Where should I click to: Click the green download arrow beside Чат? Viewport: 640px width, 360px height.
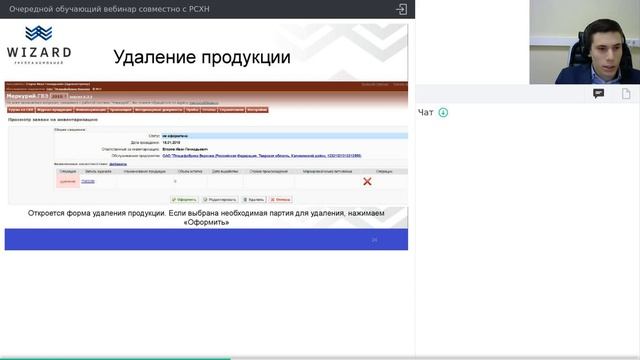pos(443,112)
